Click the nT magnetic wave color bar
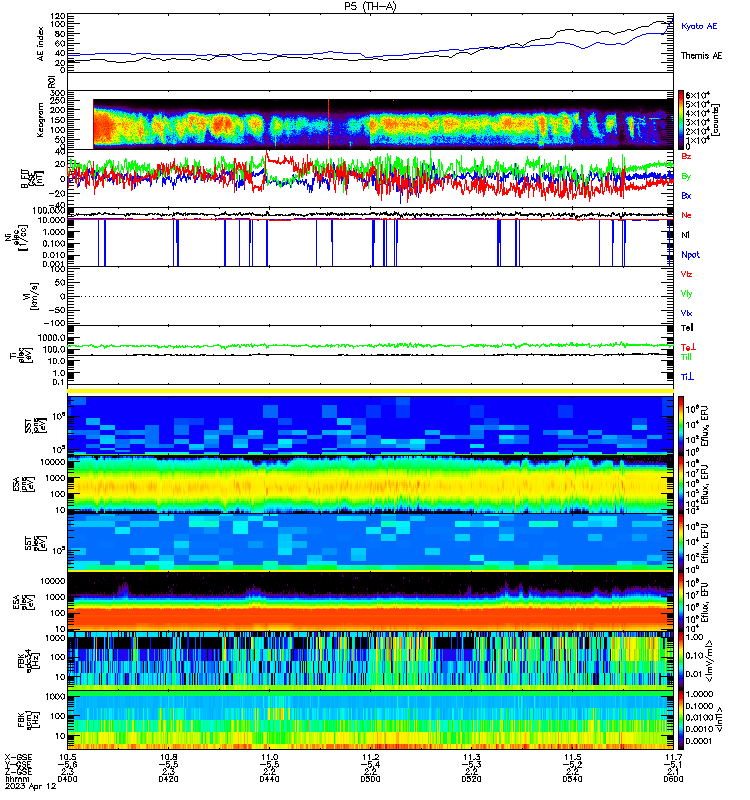 (x=681, y=720)
